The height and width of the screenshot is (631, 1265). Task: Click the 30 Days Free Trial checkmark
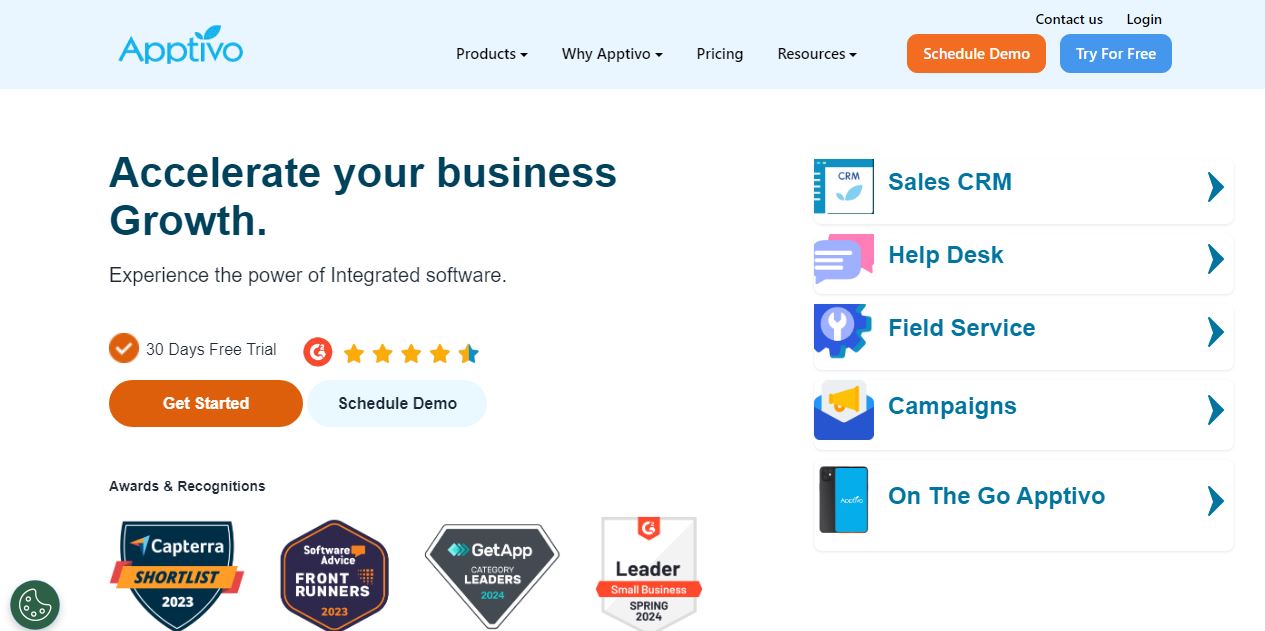(123, 349)
